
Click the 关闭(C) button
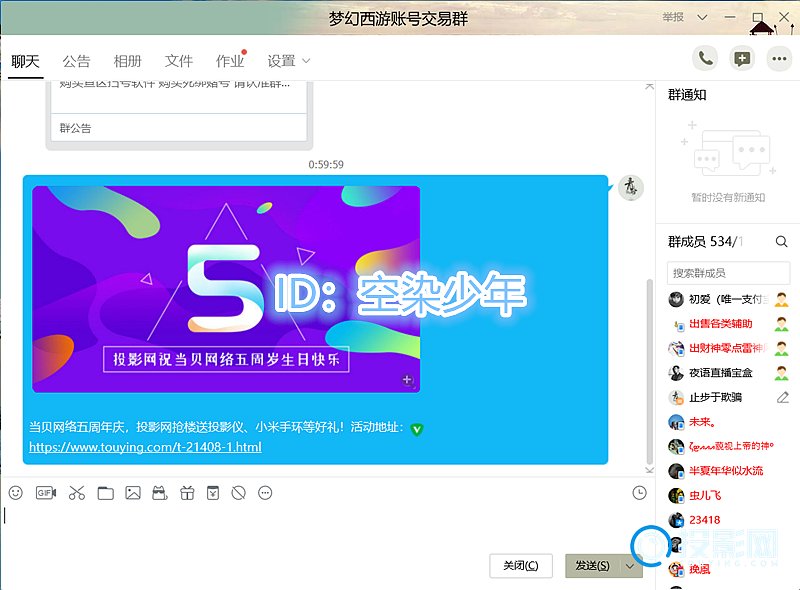coord(520,566)
